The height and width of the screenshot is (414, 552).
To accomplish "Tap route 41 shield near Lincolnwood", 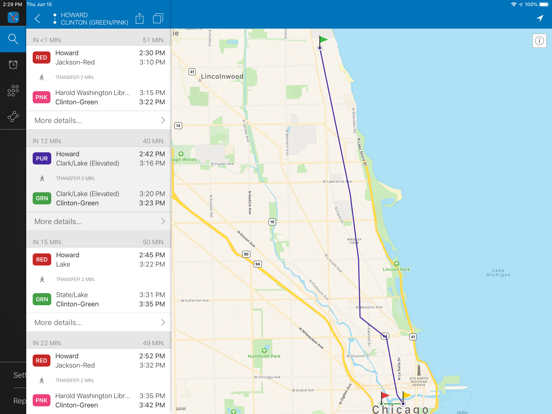I will pos(192,72).
